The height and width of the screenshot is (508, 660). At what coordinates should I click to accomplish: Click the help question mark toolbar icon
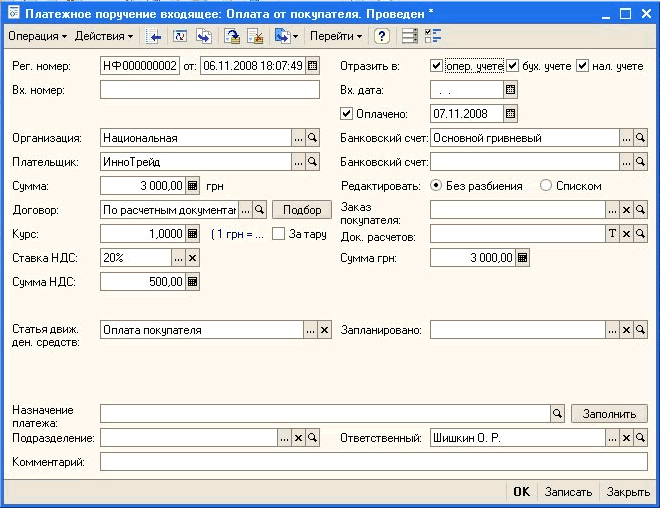[x=382, y=36]
